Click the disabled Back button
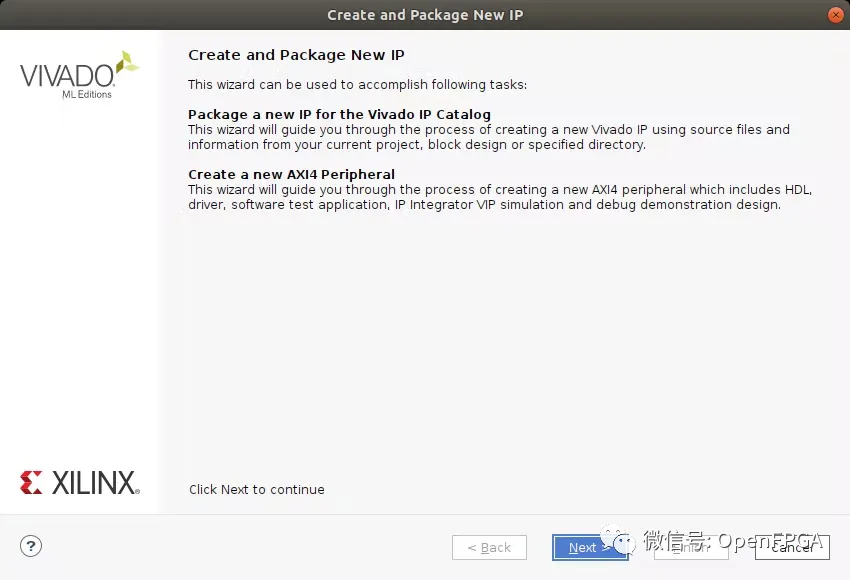Image resolution: width=850 pixels, height=580 pixels. tap(489, 547)
